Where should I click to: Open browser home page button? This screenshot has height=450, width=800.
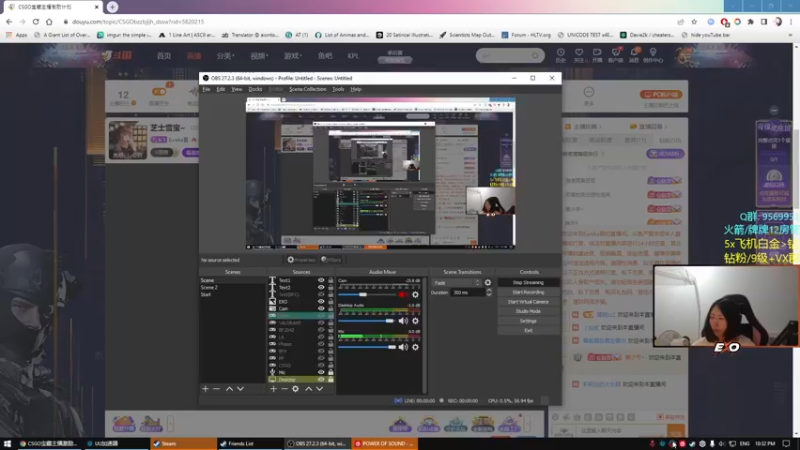coord(49,22)
